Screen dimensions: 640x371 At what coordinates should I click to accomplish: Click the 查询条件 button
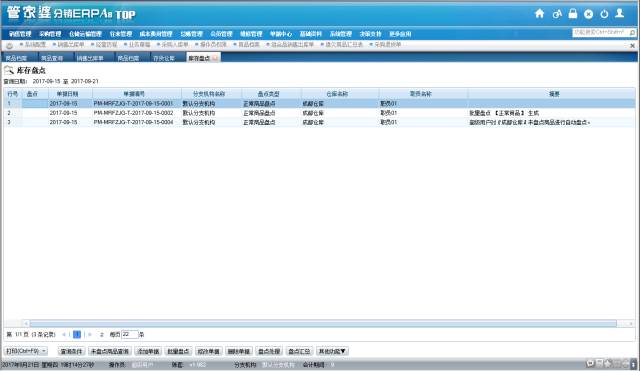(x=71, y=351)
